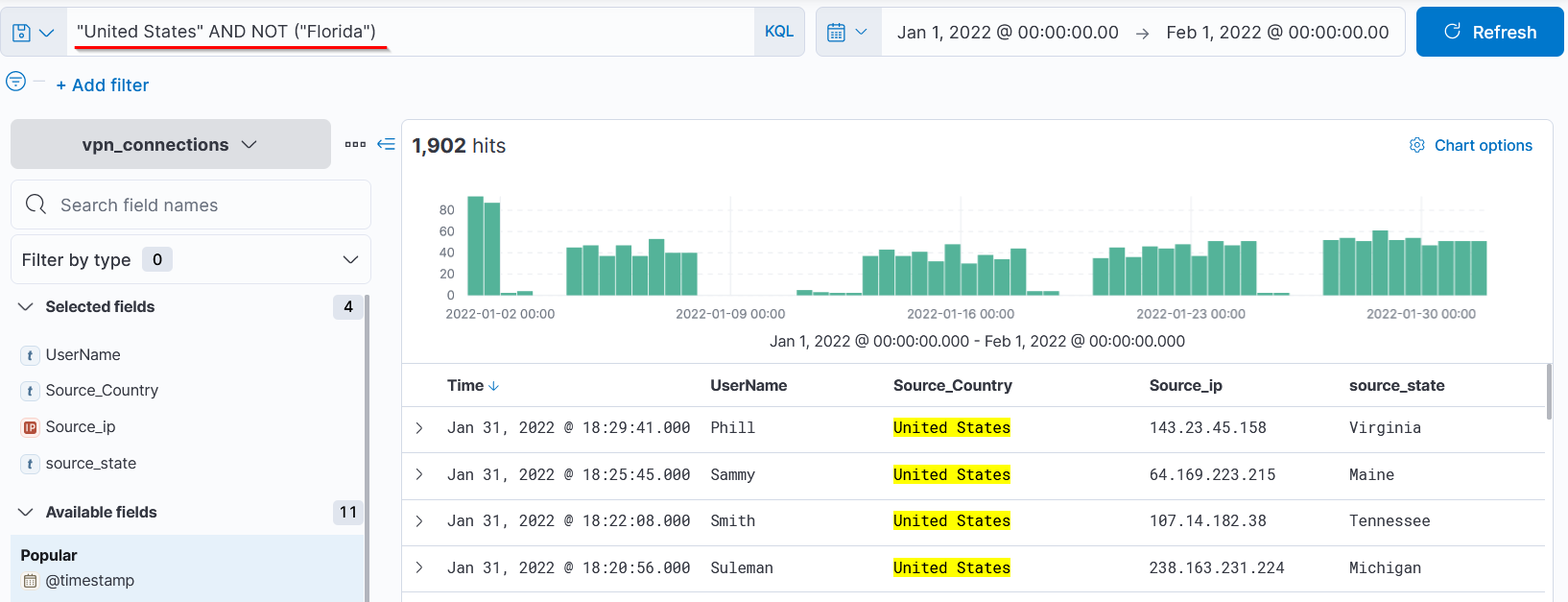The width and height of the screenshot is (1568, 602).
Task: Click the Add filter link
Action: [x=103, y=85]
